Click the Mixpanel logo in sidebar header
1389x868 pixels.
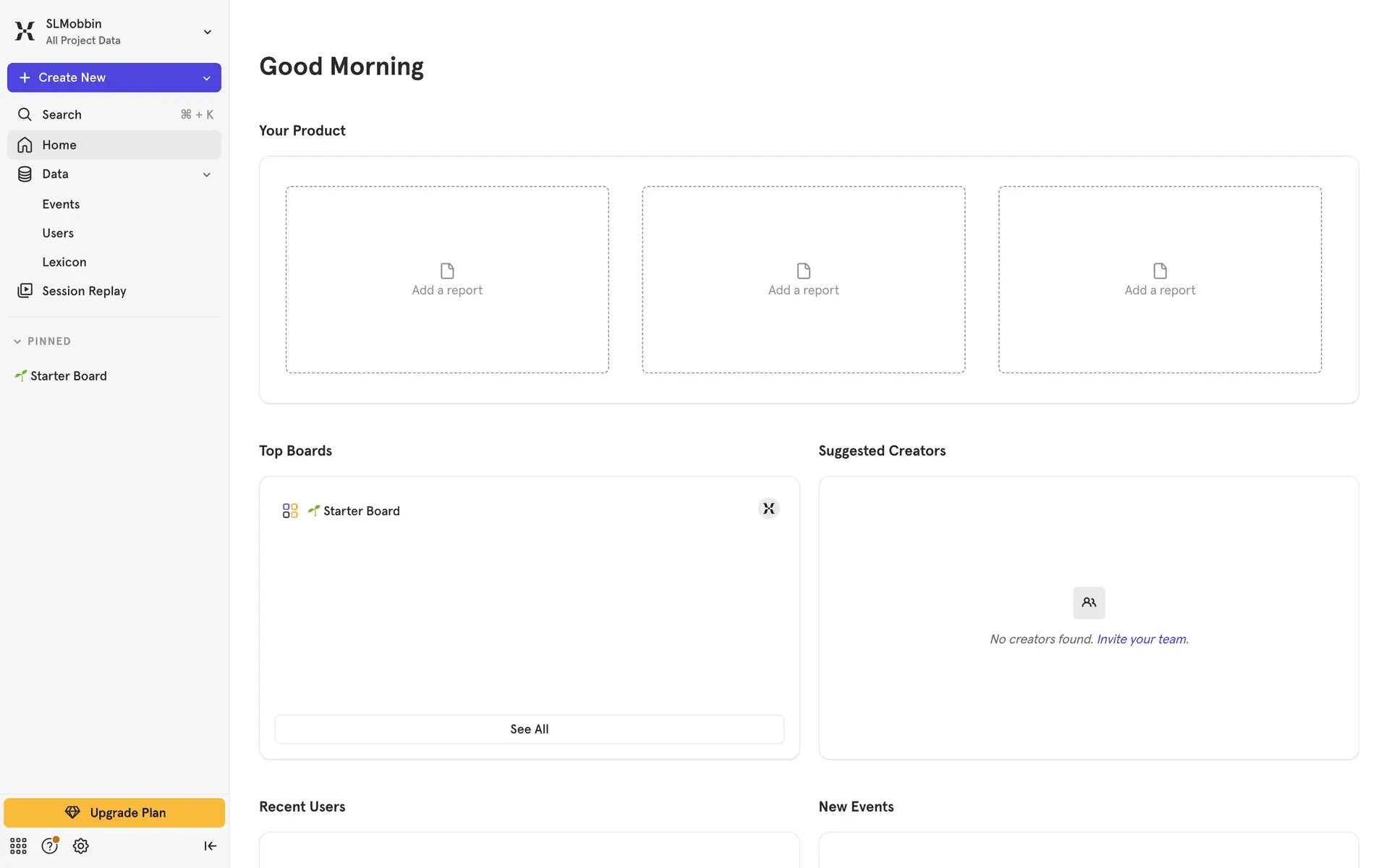pyautogui.click(x=25, y=31)
